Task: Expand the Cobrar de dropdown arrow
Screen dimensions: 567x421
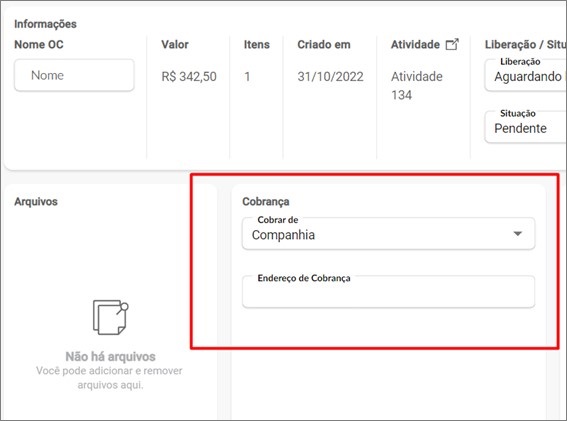Action: tap(518, 234)
